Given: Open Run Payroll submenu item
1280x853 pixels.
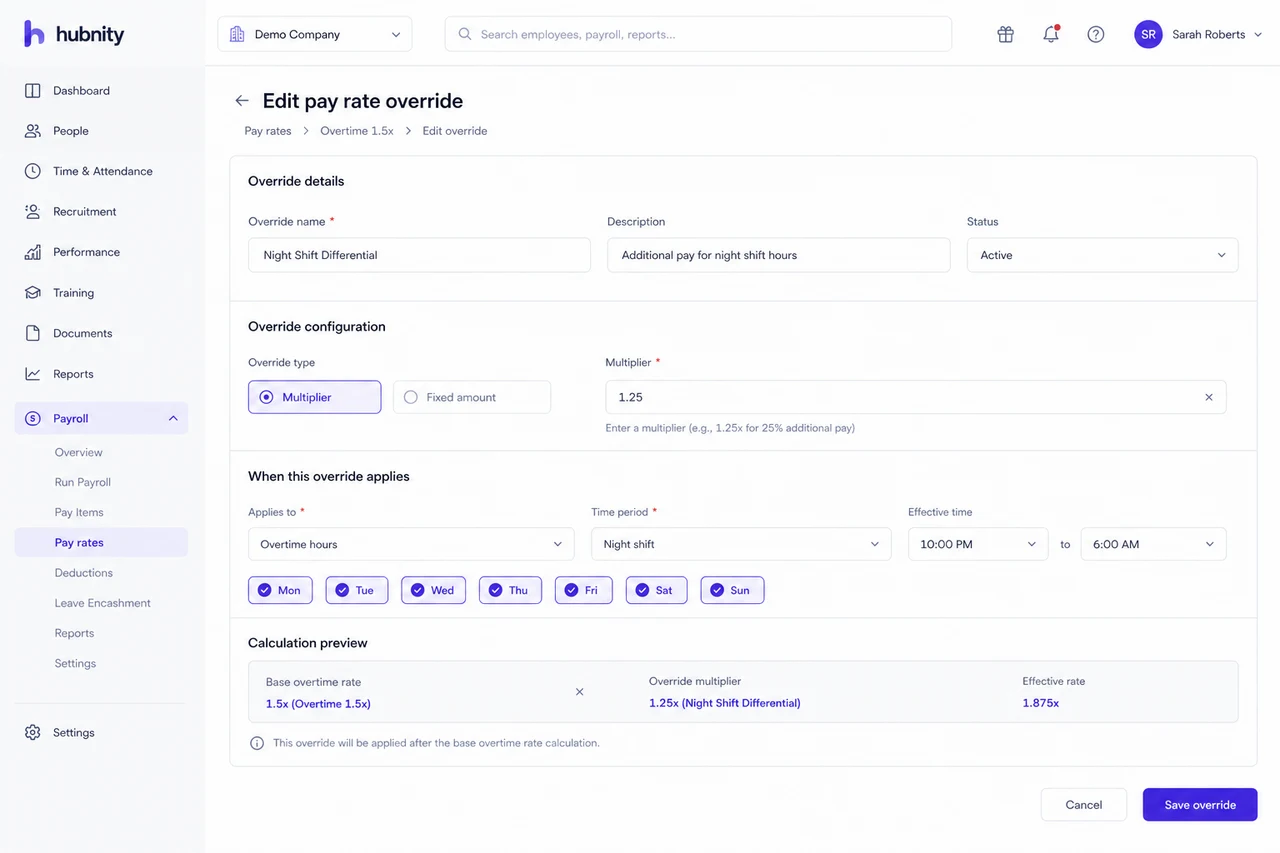Looking at the screenshot, I should point(83,482).
